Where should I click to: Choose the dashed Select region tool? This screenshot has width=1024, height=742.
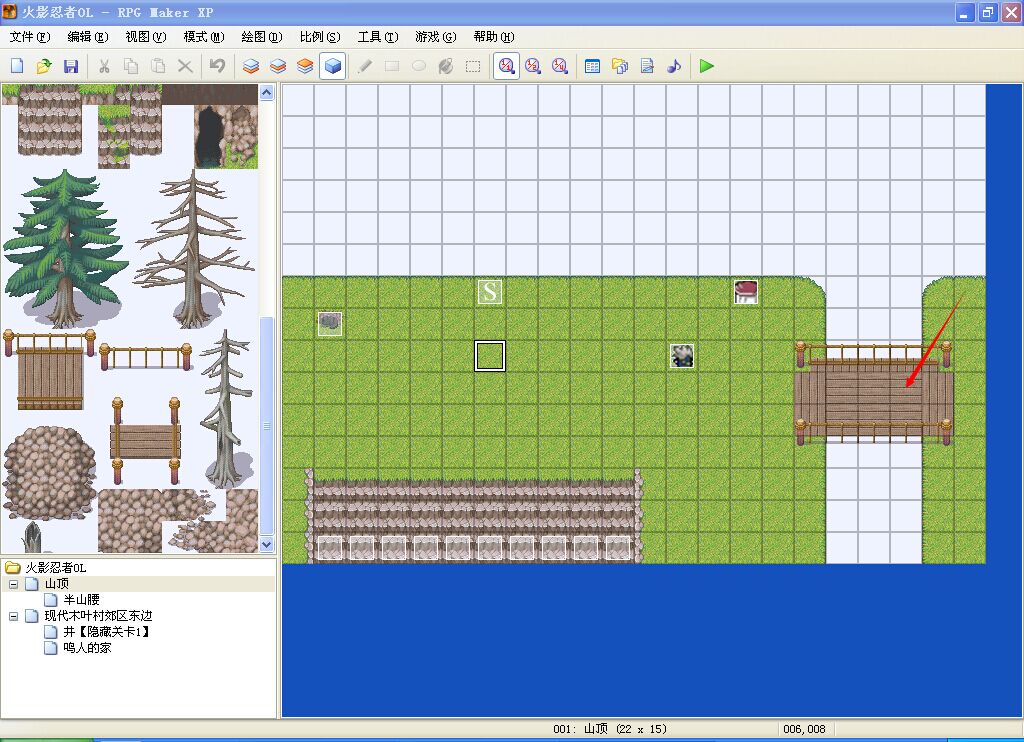(x=473, y=66)
